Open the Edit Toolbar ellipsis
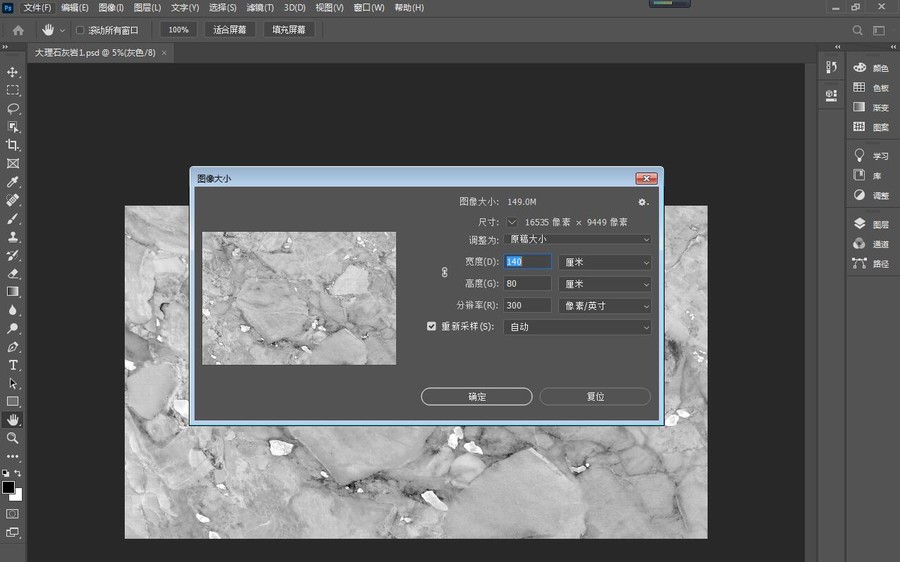 [x=13, y=456]
